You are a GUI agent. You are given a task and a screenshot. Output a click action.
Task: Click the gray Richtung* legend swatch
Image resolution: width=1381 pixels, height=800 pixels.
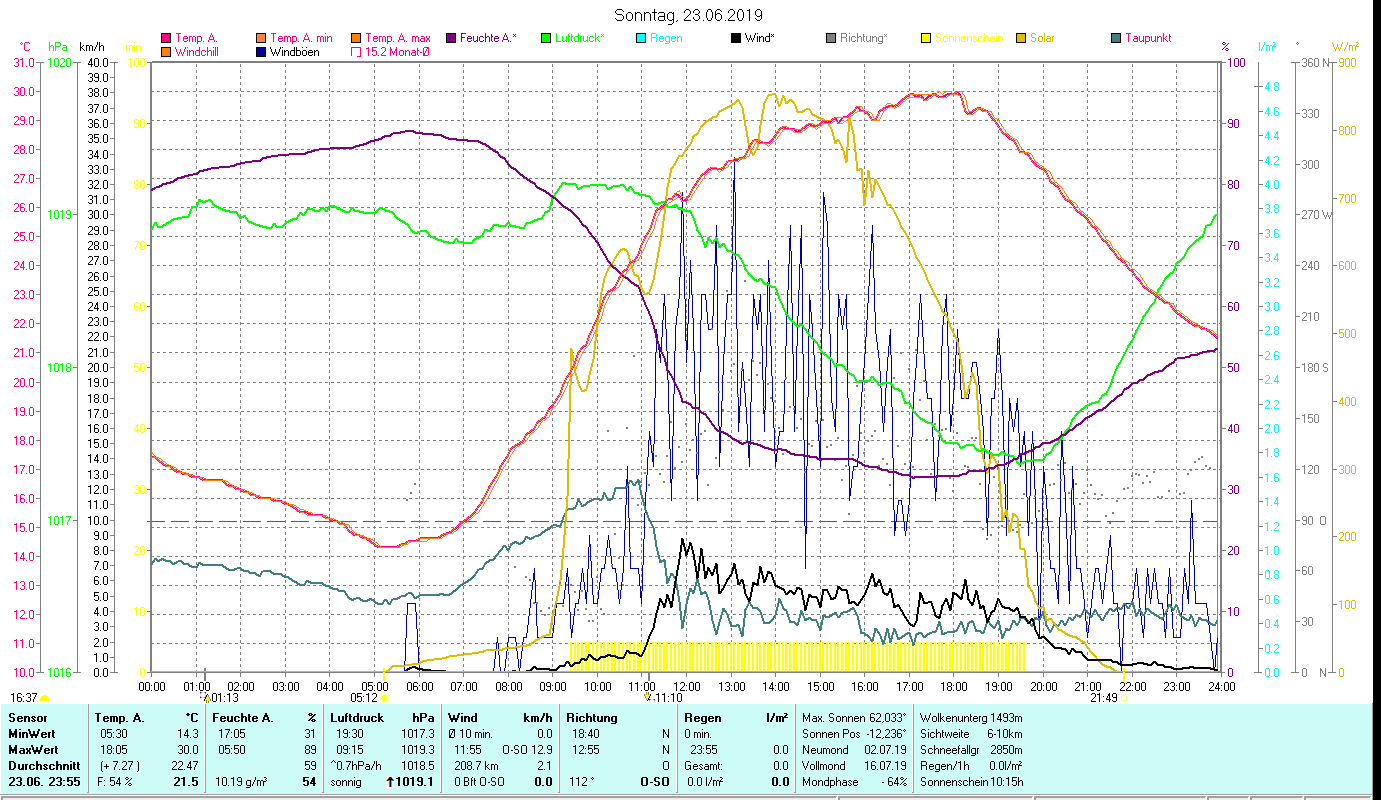coord(831,39)
